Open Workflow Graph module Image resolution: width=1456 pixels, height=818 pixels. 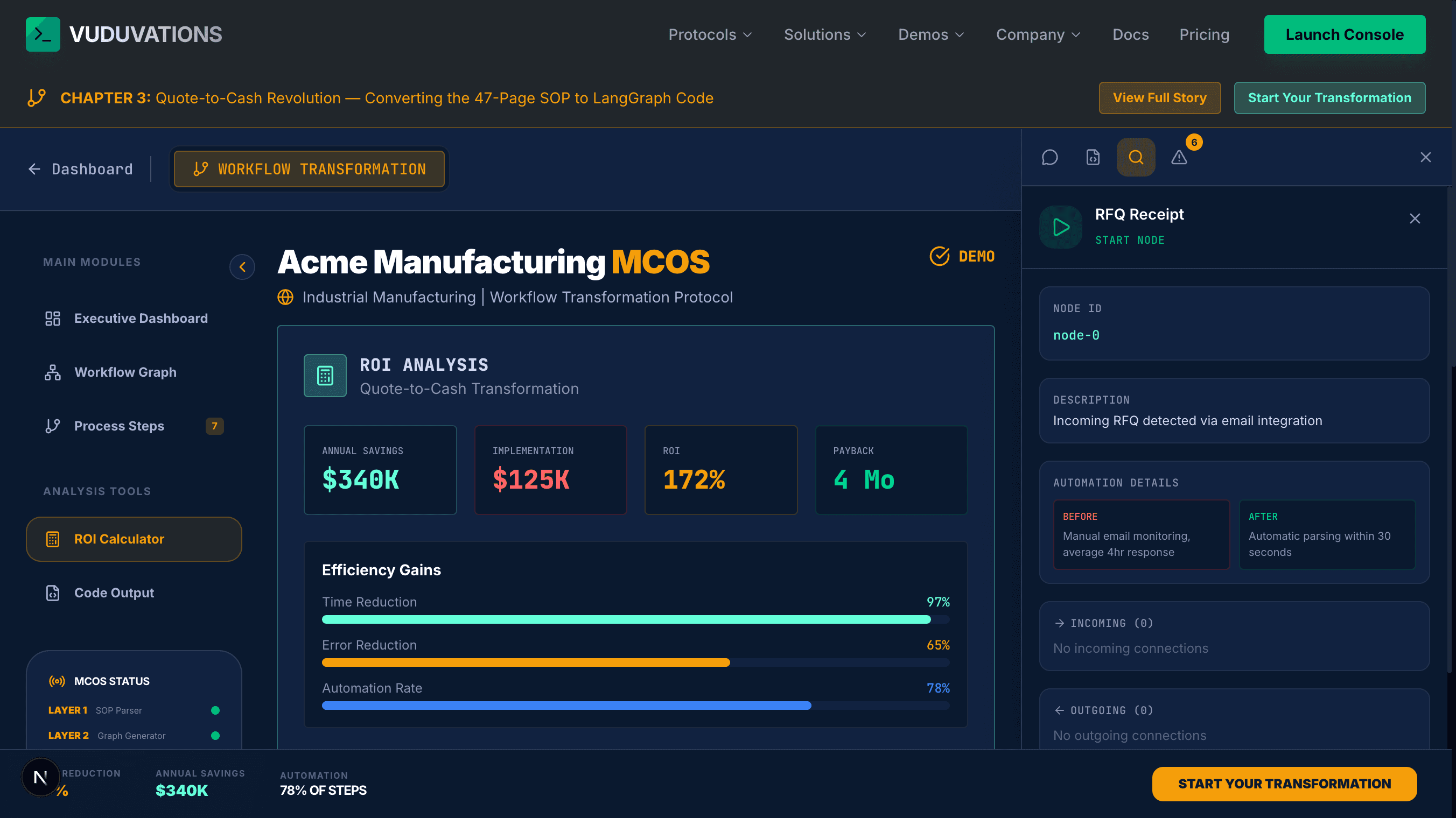[134, 372]
